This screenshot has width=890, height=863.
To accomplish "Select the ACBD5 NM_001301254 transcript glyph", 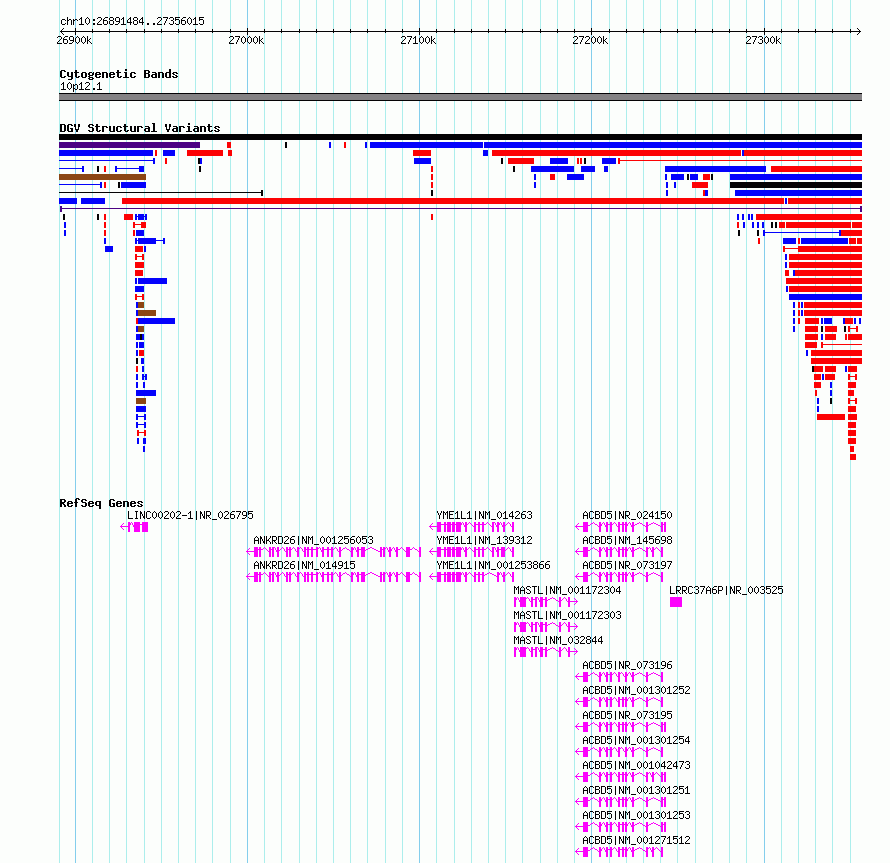I will point(619,752).
